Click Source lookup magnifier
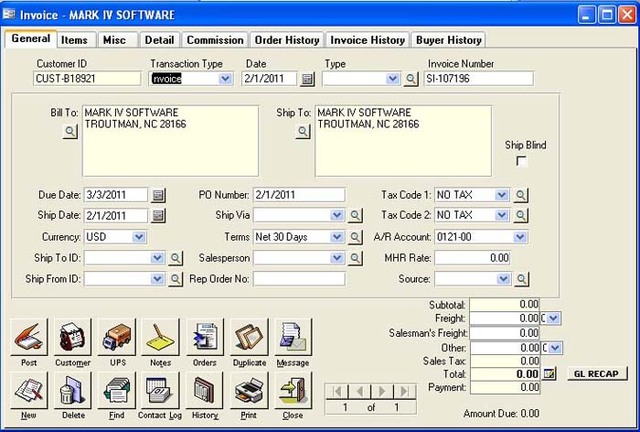The height and width of the screenshot is (432, 640). (x=522, y=279)
